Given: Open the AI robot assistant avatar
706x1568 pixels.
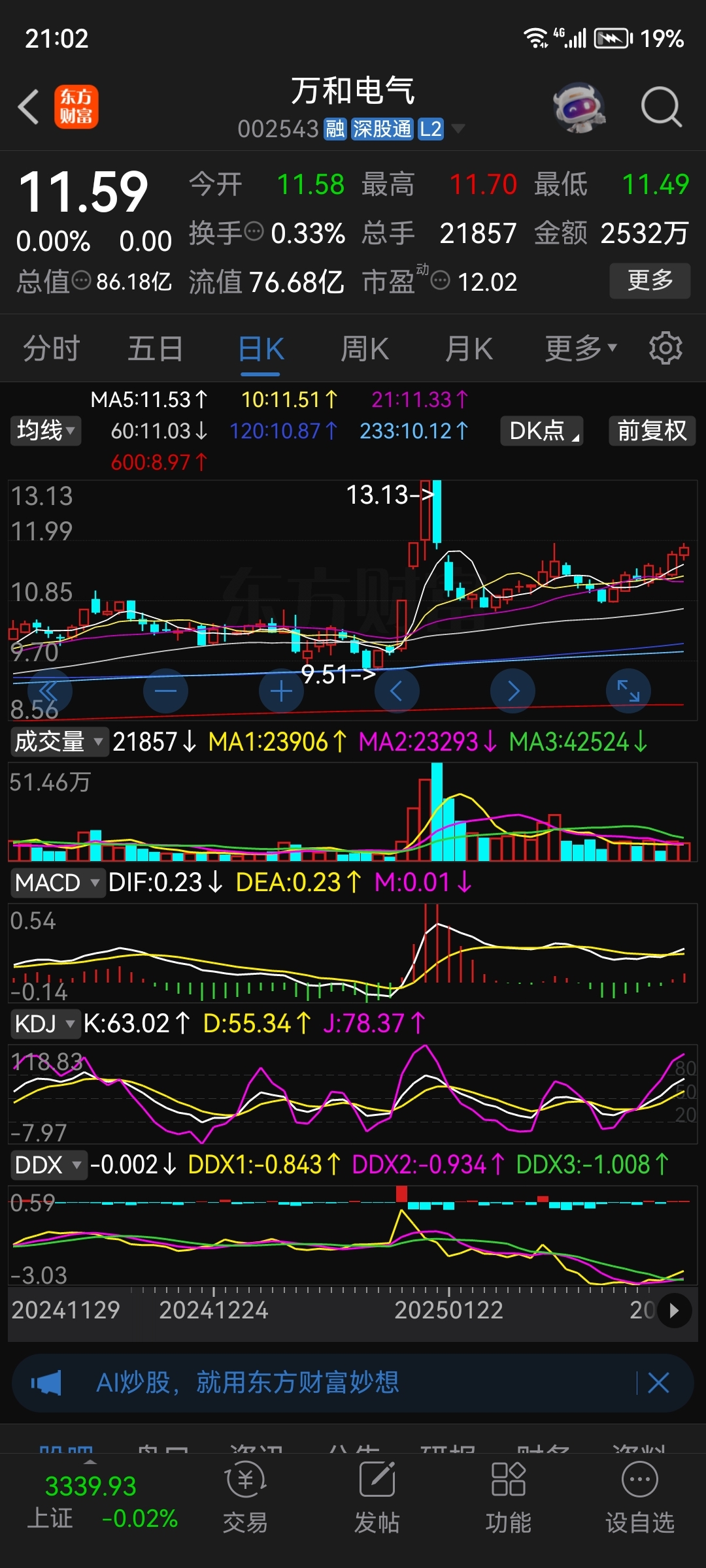Looking at the screenshot, I should [x=579, y=107].
